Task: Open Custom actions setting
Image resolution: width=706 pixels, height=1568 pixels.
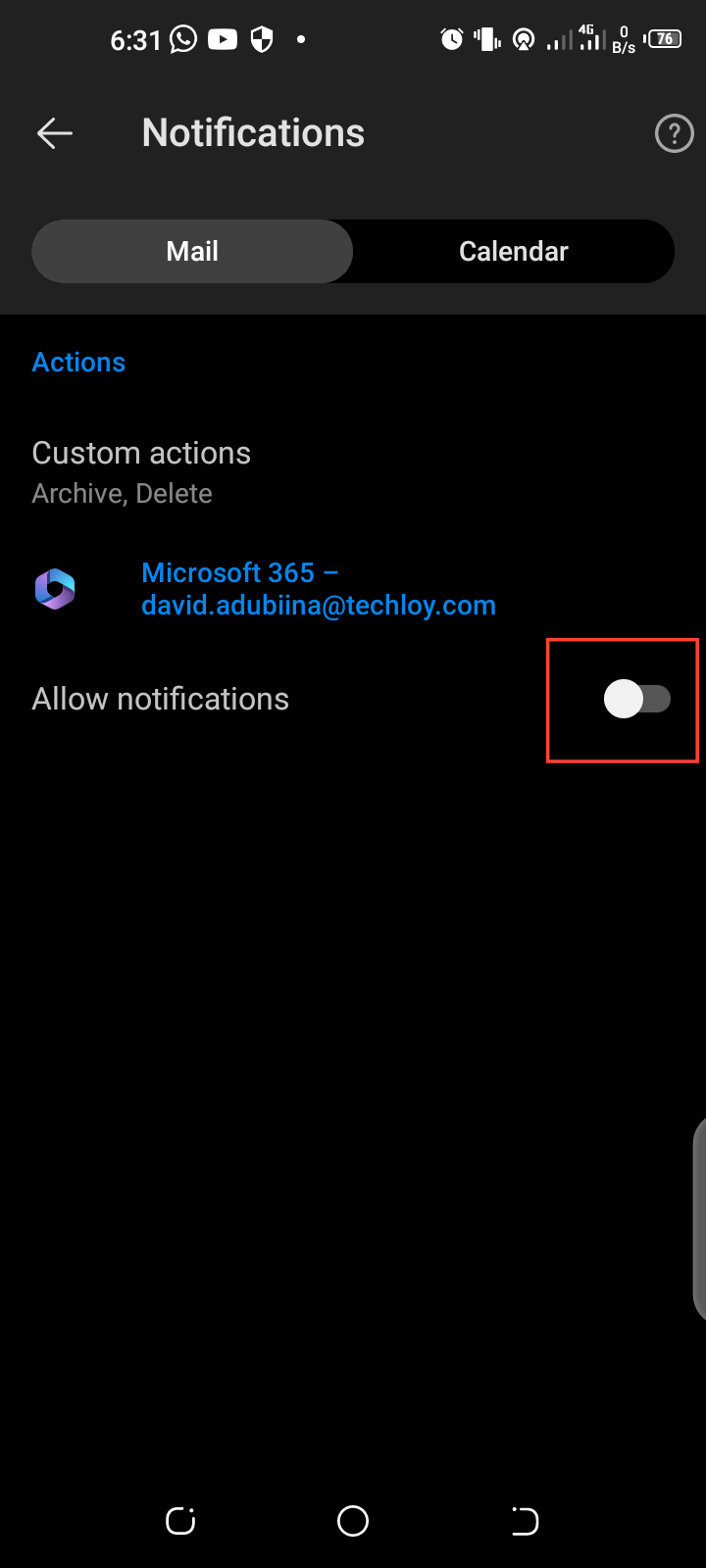Action: pyautogui.click(x=353, y=472)
